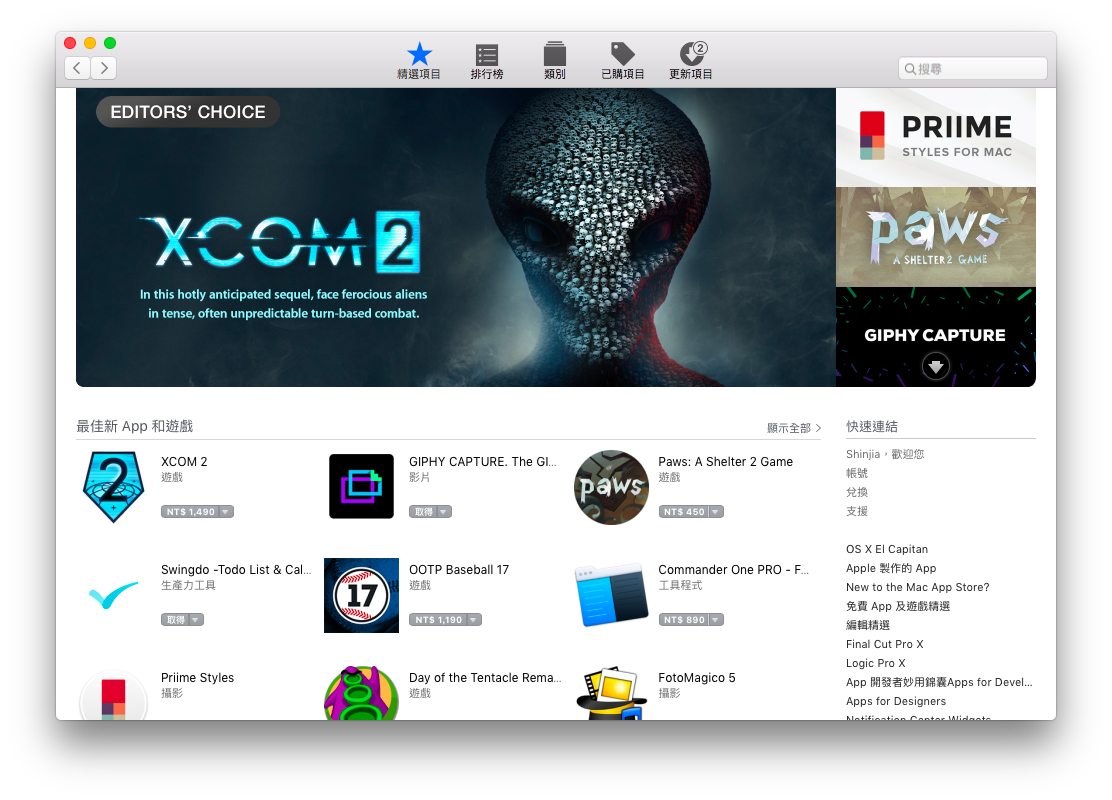Open the Updates 更新項目 tab
The width and height of the screenshot is (1112, 800).
coord(691,61)
